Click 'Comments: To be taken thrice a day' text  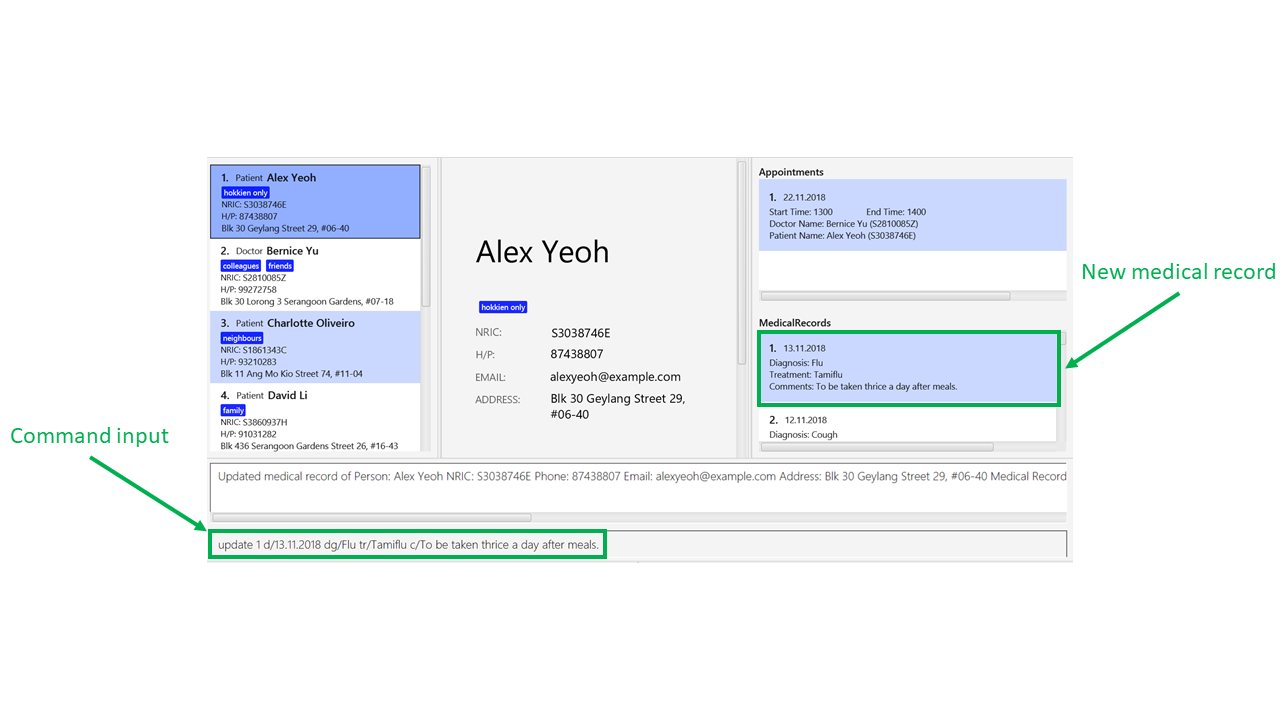pyautogui.click(x=863, y=386)
